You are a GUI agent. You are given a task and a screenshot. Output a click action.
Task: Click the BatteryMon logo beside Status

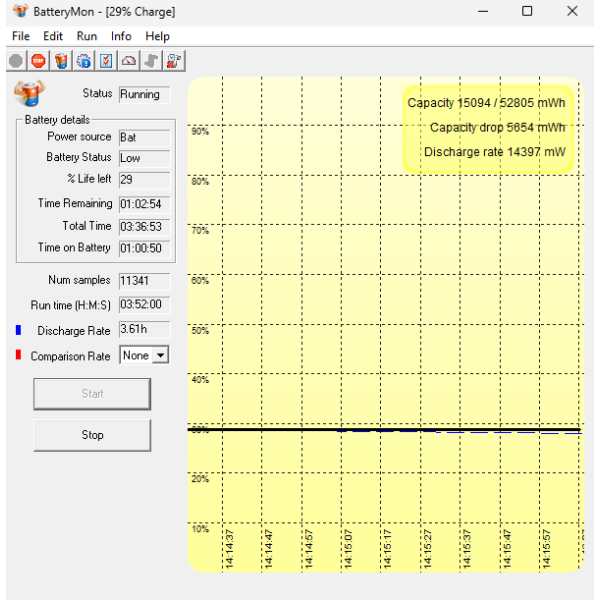29,93
